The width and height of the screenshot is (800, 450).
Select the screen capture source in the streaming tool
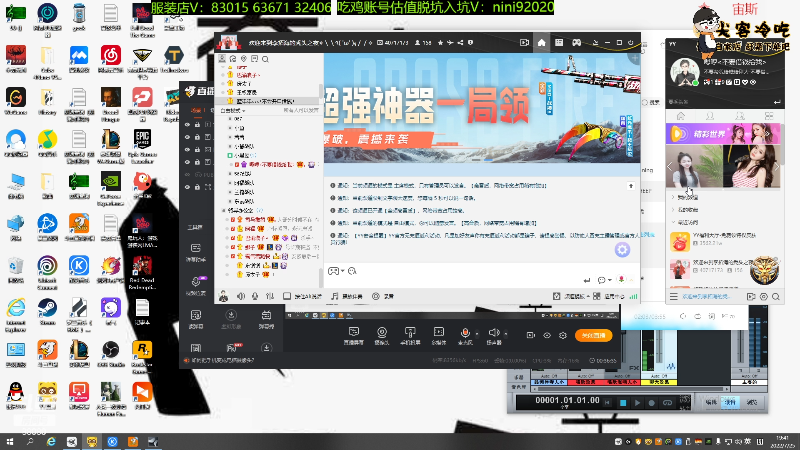(x=354, y=336)
